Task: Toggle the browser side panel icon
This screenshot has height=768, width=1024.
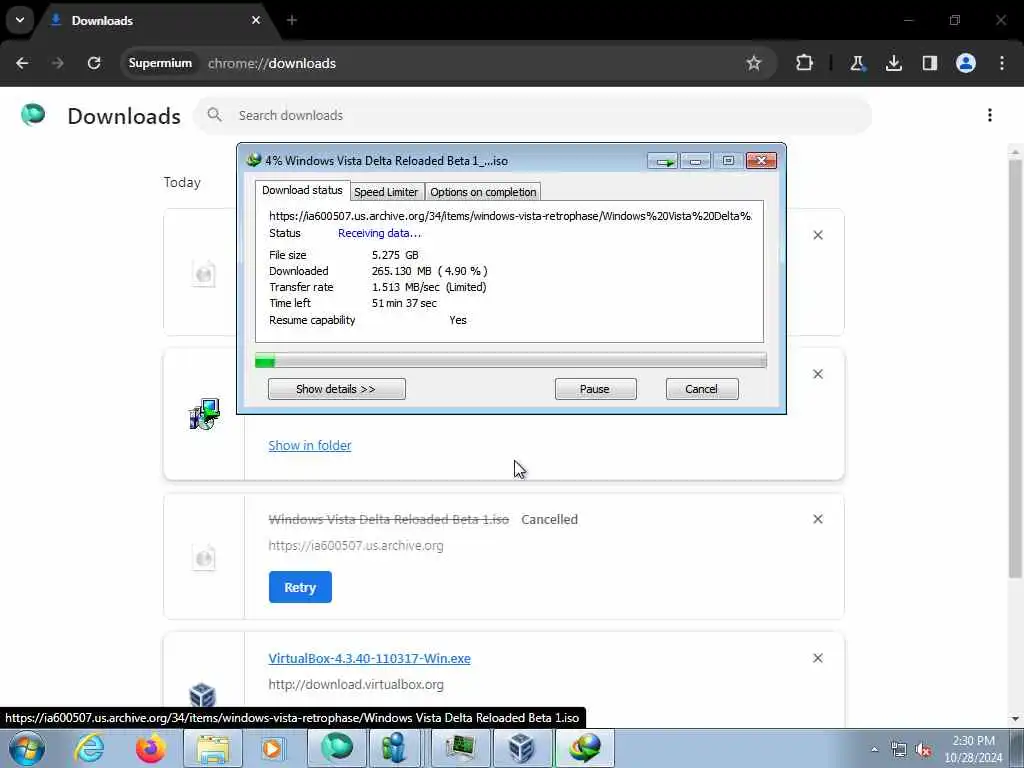Action: coord(929,63)
